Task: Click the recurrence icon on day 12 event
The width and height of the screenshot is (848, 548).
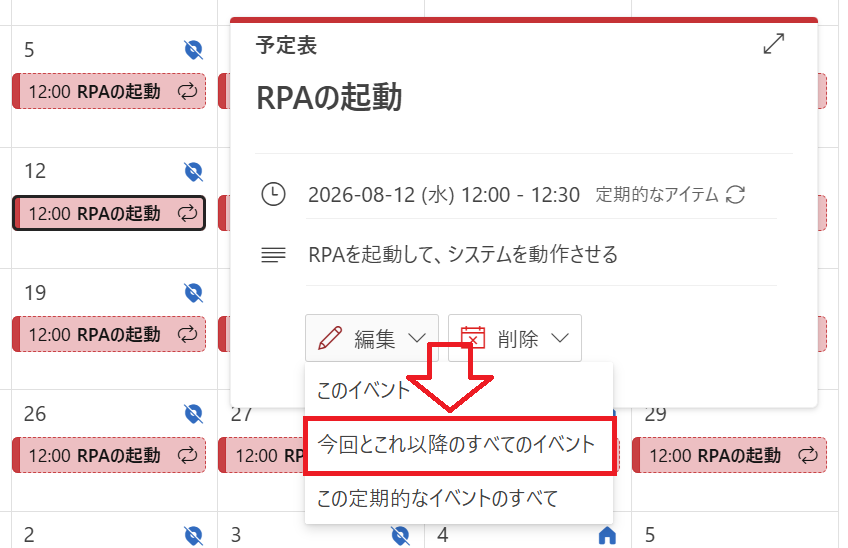Action: point(187,213)
